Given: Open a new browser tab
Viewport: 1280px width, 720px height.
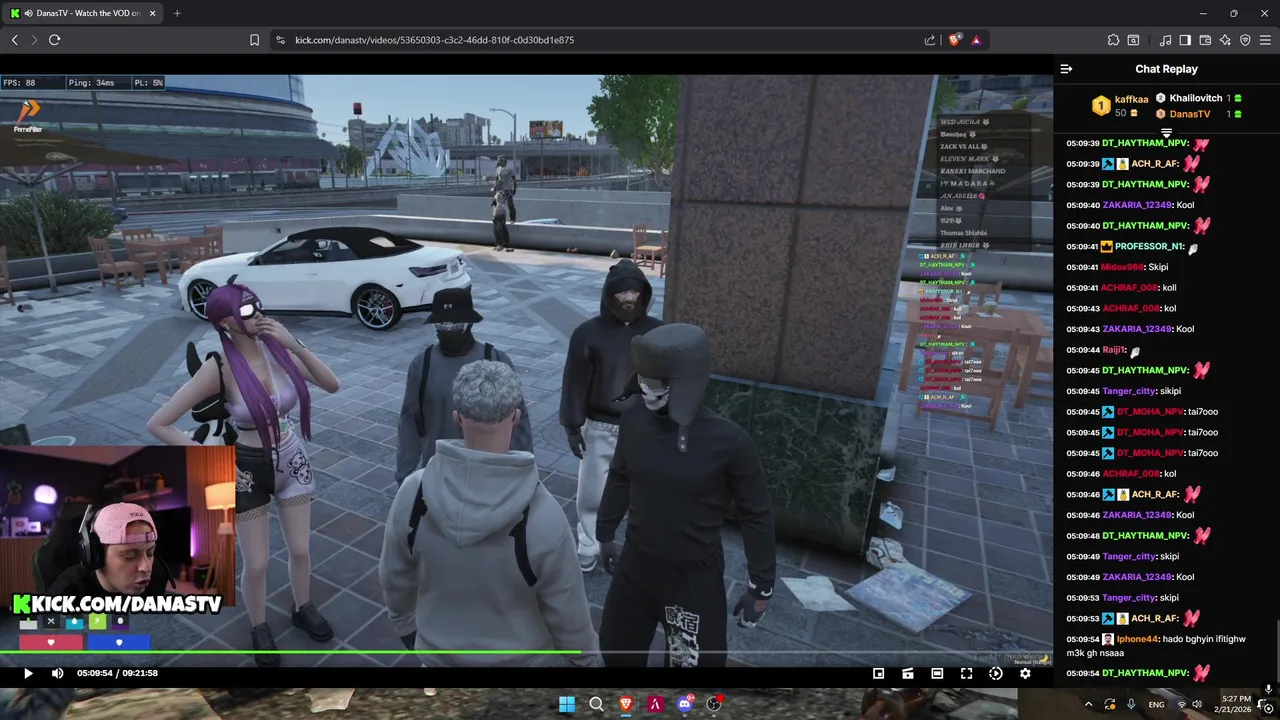Looking at the screenshot, I should click(177, 13).
